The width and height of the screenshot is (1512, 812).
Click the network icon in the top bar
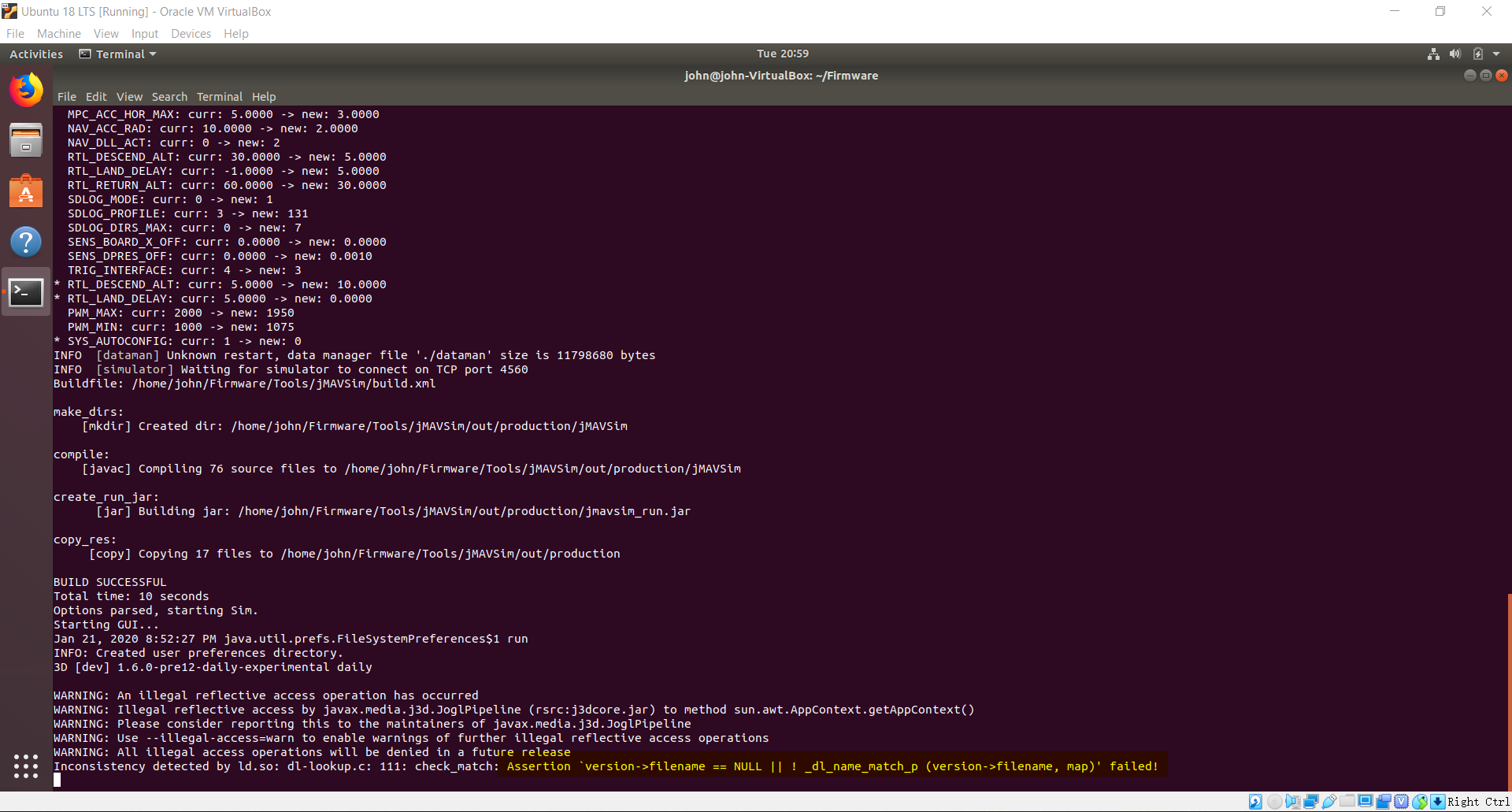click(x=1432, y=54)
